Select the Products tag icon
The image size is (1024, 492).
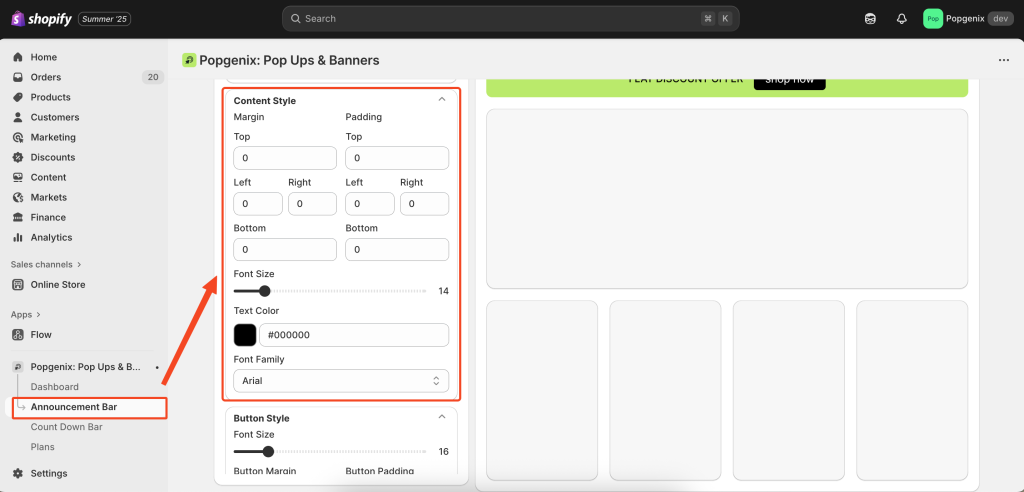[x=18, y=97]
